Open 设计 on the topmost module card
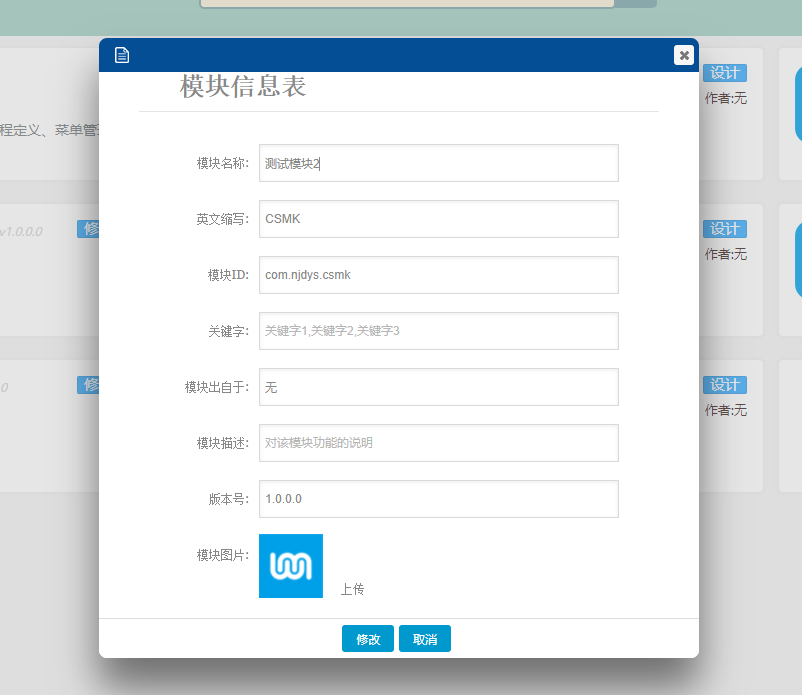 [x=725, y=73]
